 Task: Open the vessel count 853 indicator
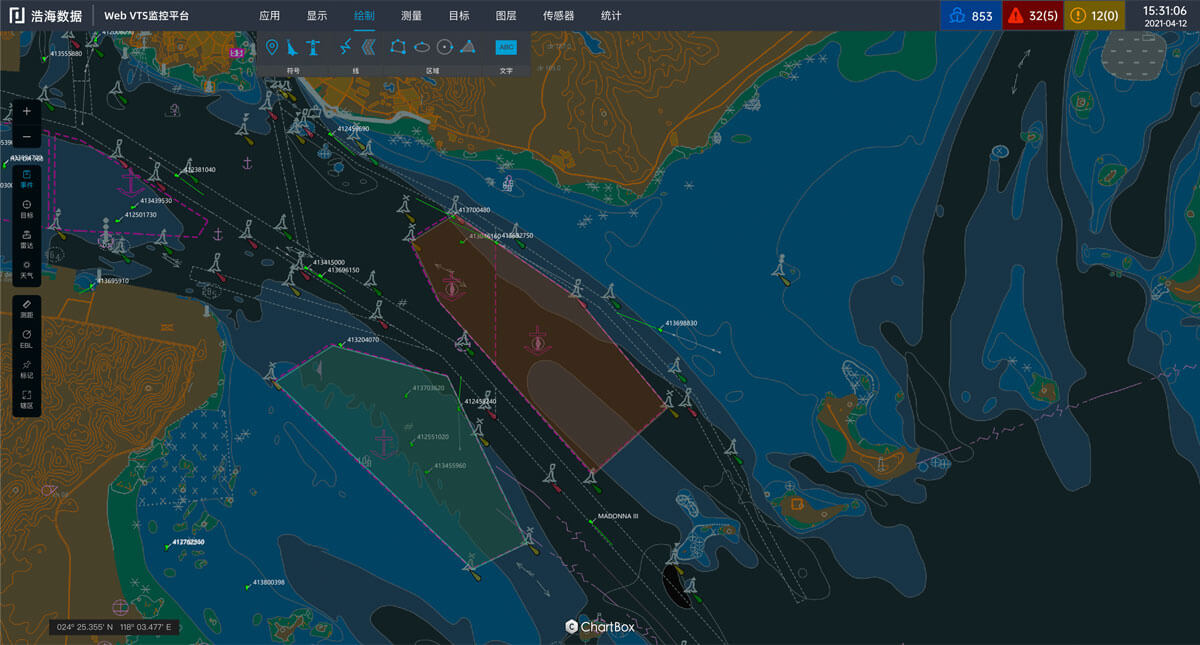(970, 16)
